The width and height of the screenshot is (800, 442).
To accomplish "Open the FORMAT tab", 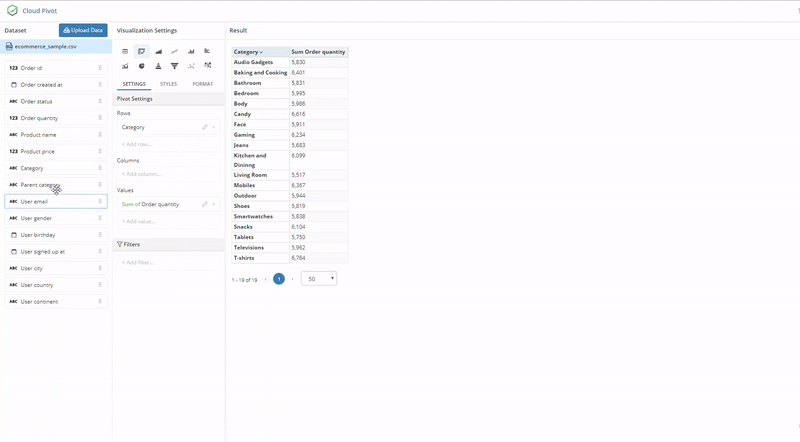I will coord(202,84).
